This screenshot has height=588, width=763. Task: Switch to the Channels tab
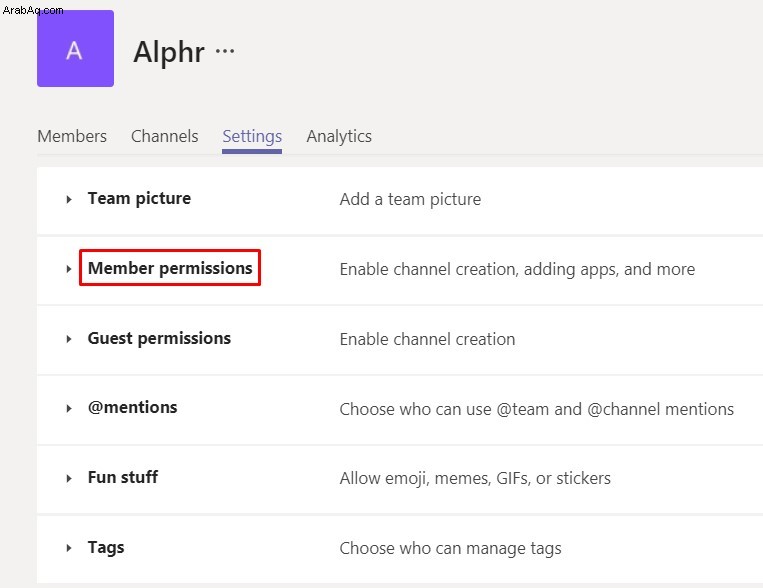tap(164, 136)
